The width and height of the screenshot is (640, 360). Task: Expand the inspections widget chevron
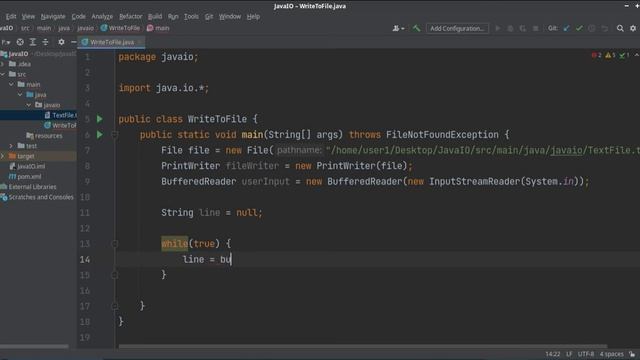click(x=636, y=55)
